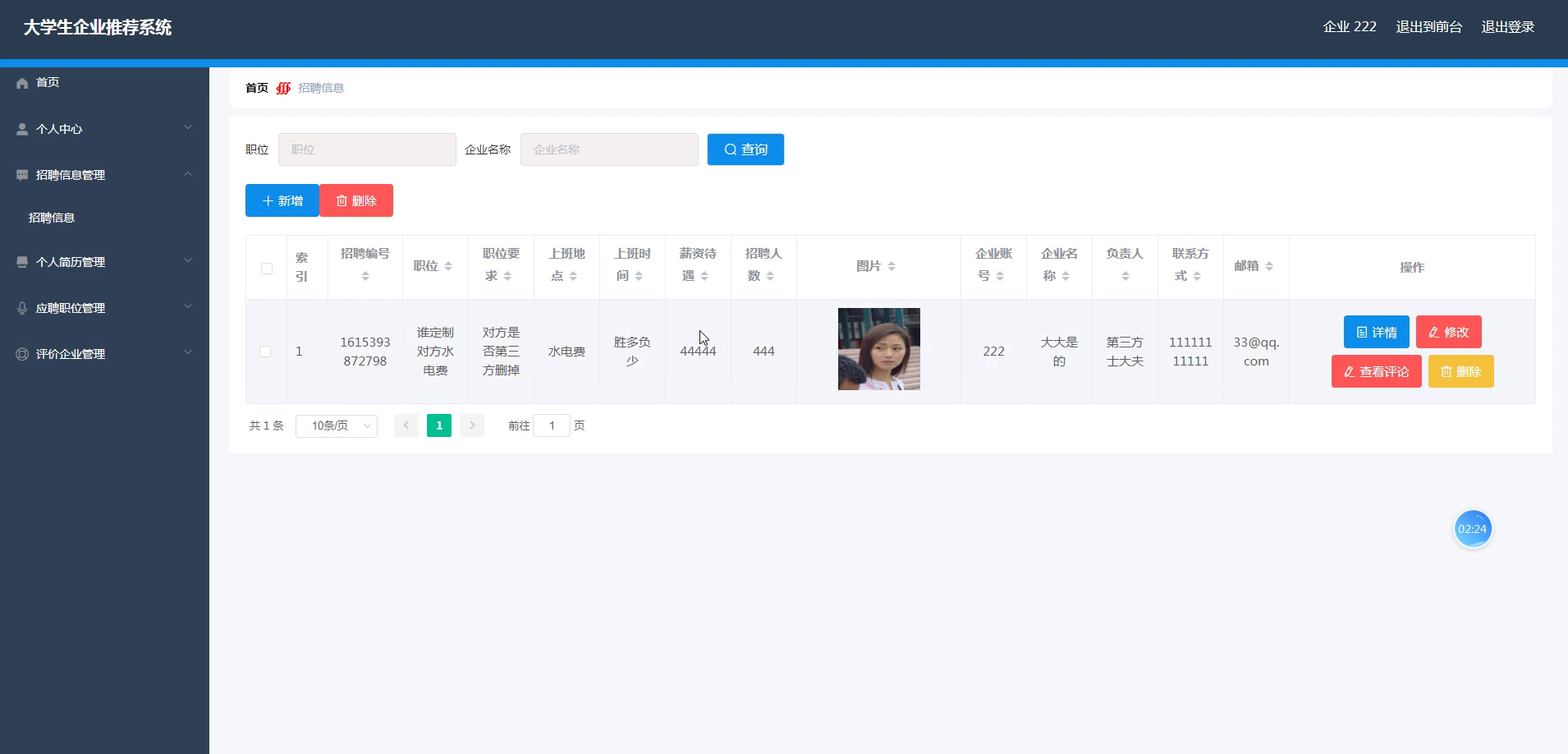
Task: Click the 水电费 location cell
Action: coord(566,352)
